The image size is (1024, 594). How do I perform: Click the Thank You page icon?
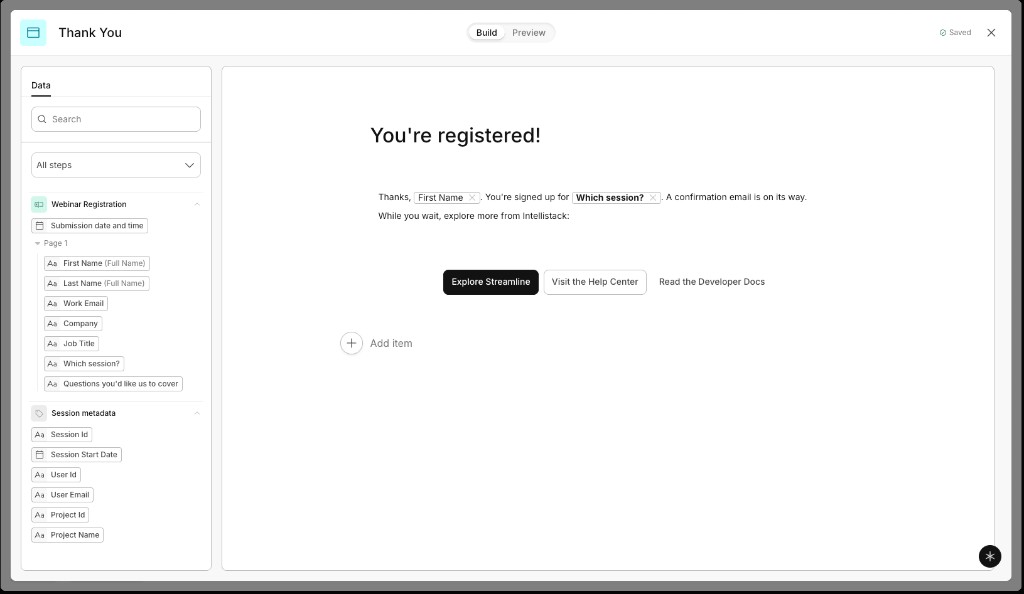(33, 33)
